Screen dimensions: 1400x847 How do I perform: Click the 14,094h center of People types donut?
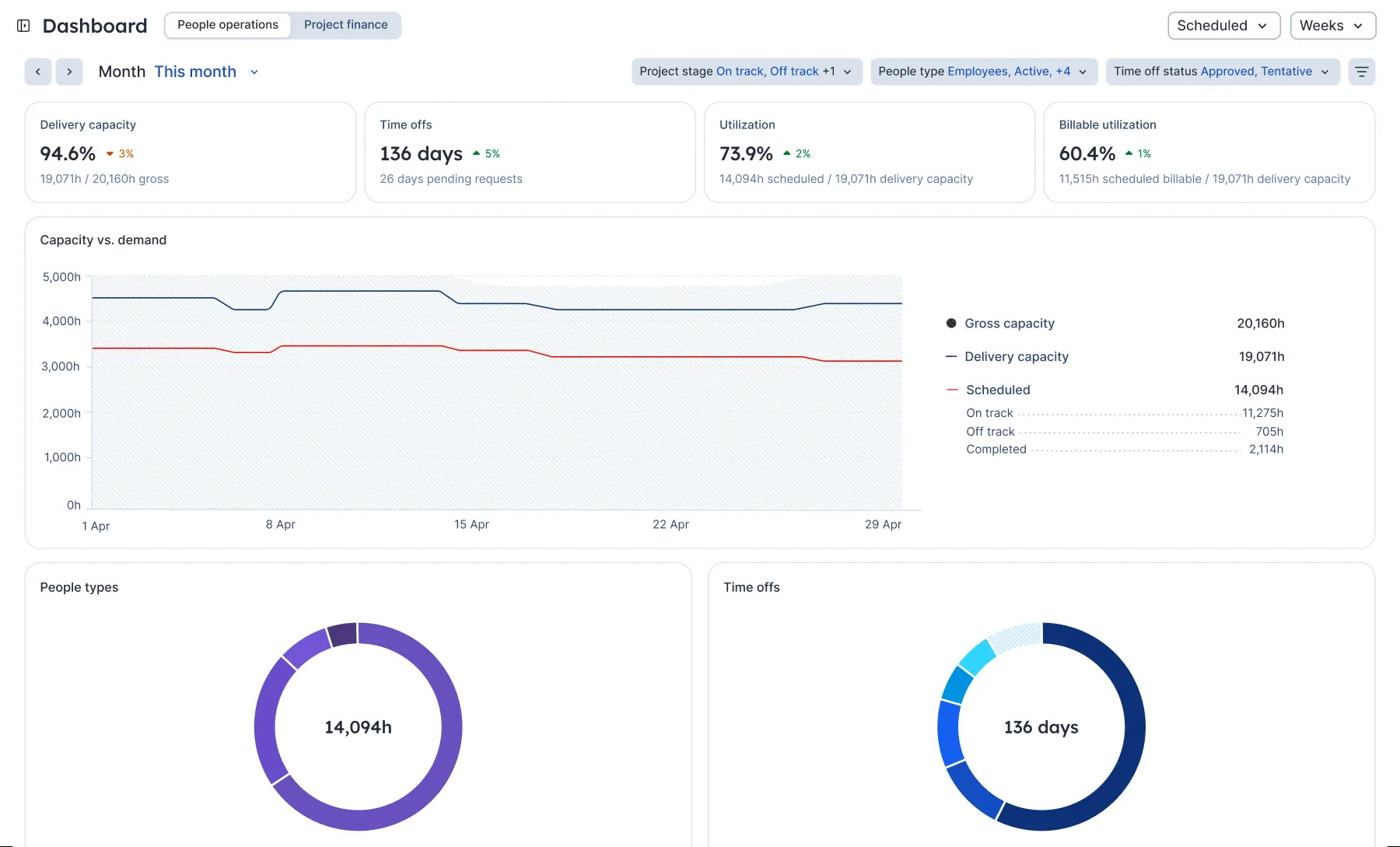[358, 727]
